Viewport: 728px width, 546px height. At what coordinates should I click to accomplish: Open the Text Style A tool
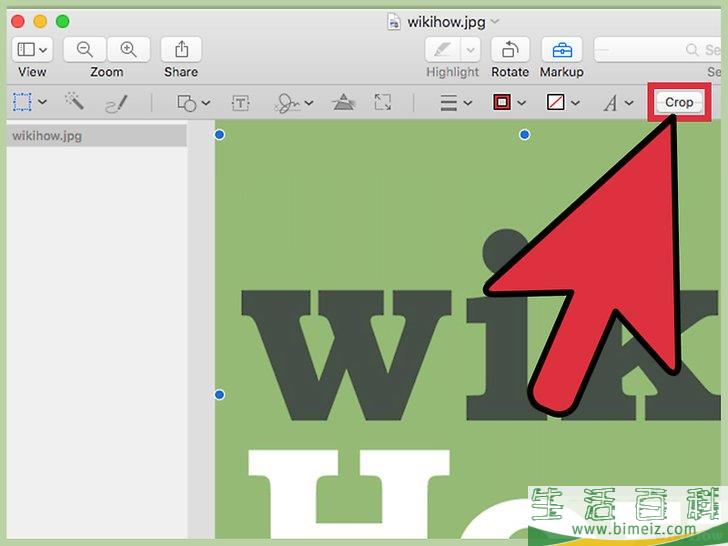click(x=610, y=103)
